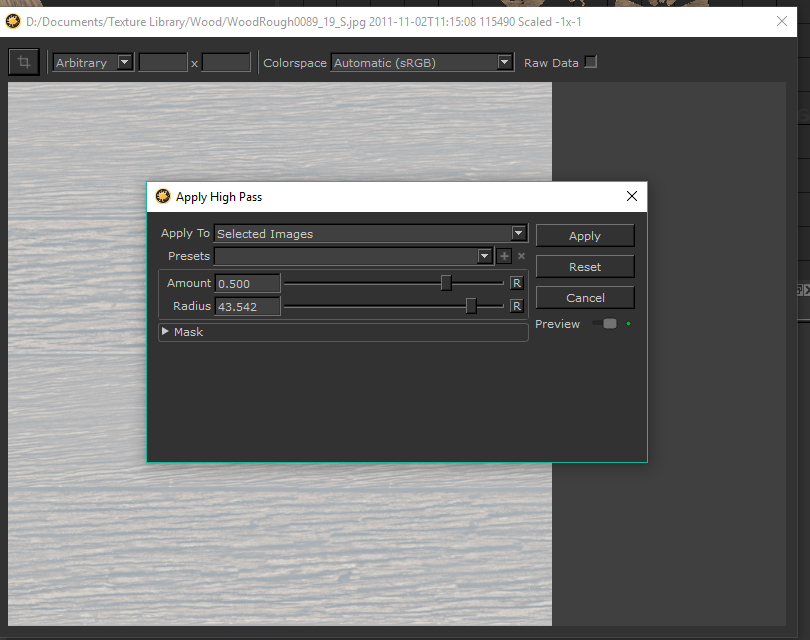Click the Cancel button
The height and width of the screenshot is (640, 810).
tap(585, 298)
